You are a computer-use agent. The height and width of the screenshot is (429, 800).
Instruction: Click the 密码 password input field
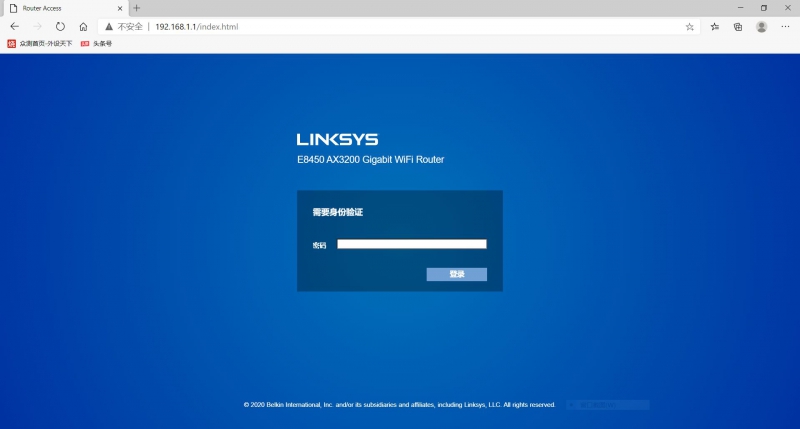click(x=412, y=244)
